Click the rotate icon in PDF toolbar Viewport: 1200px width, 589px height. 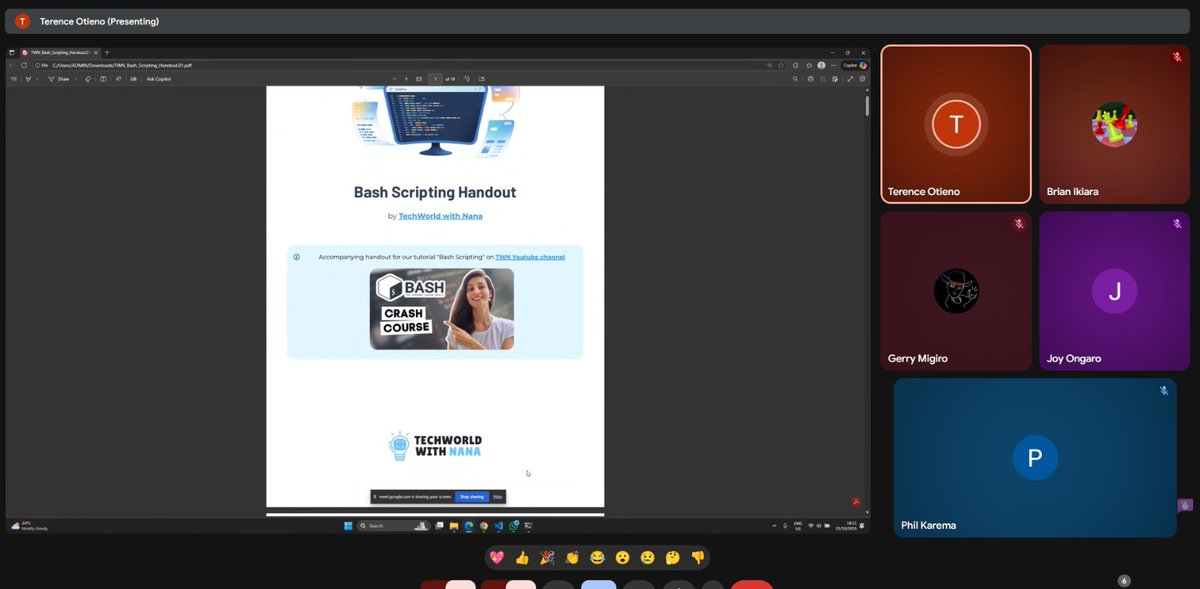tap(466, 79)
